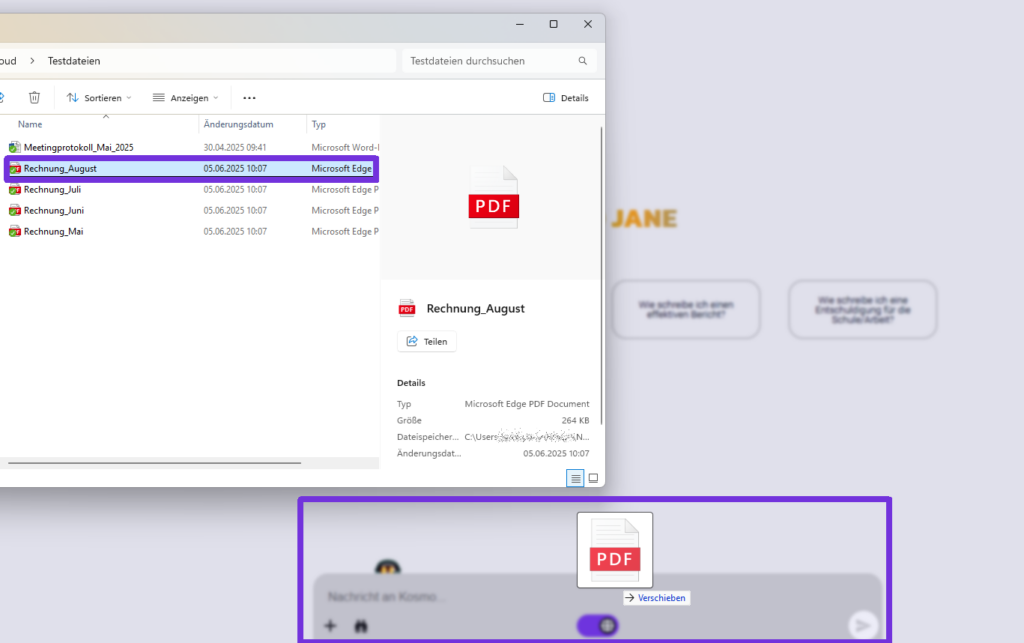The image size is (1024, 643).
Task: Click the magnifier icon in search box
Action: pyautogui.click(x=583, y=61)
